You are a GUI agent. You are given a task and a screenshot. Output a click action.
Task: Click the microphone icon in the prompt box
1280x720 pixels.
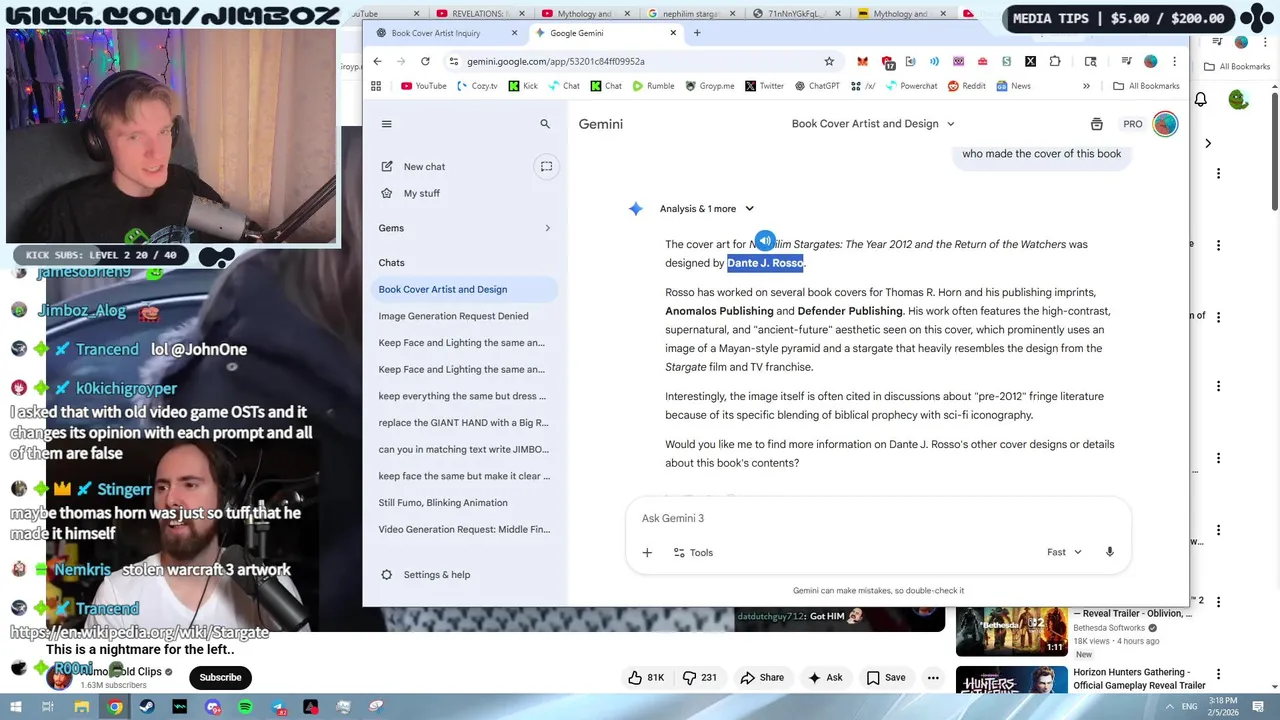click(x=1109, y=552)
